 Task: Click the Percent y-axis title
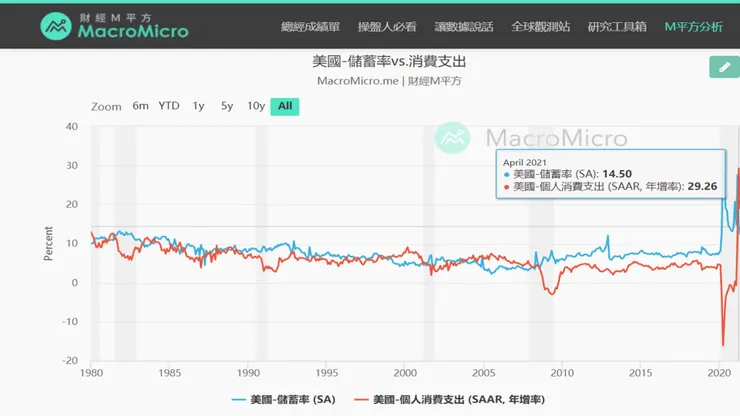[48, 243]
